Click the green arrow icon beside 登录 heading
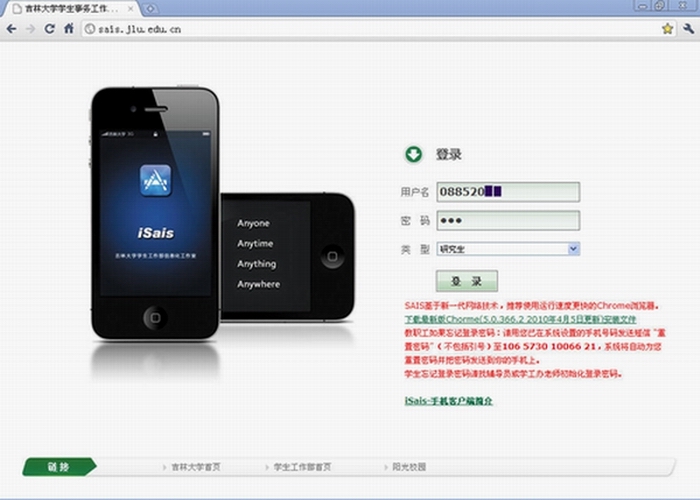The height and width of the screenshot is (500, 700). (x=413, y=154)
